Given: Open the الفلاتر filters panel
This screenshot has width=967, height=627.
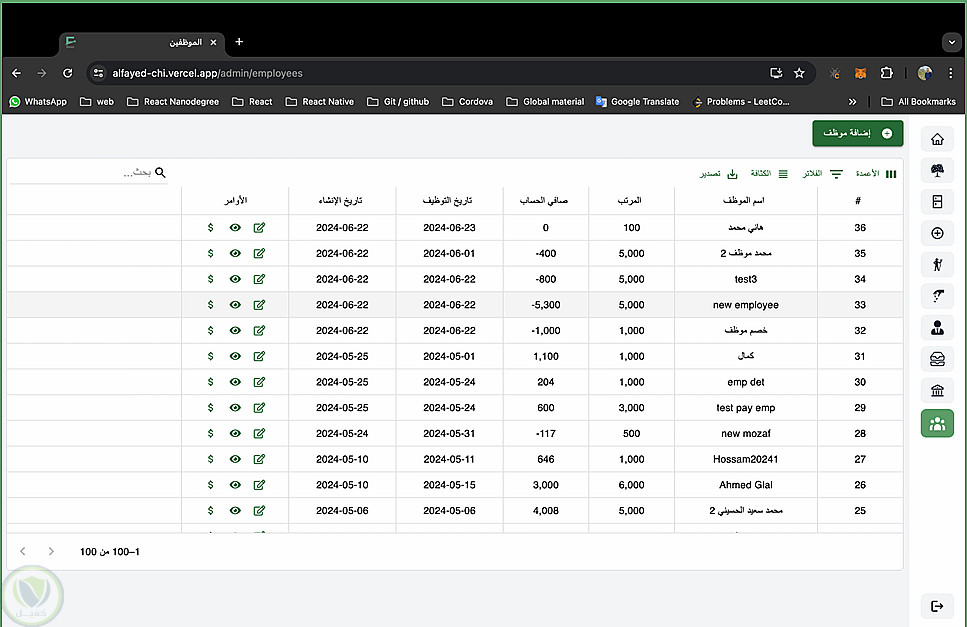Looking at the screenshot, I should 823,174.
